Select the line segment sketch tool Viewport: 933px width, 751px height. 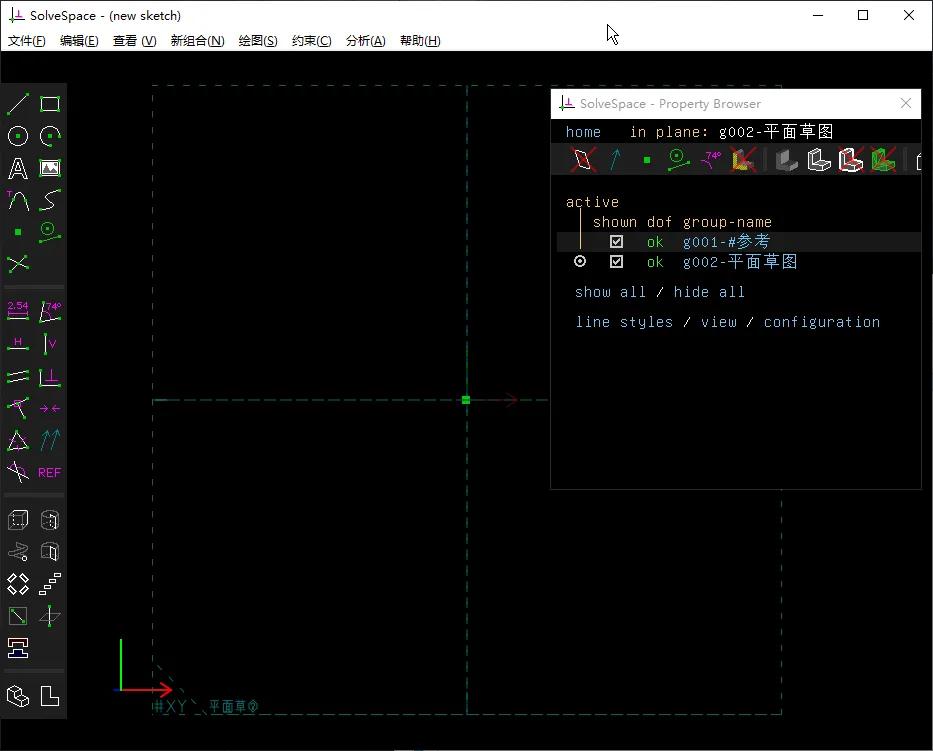(18, 104)
